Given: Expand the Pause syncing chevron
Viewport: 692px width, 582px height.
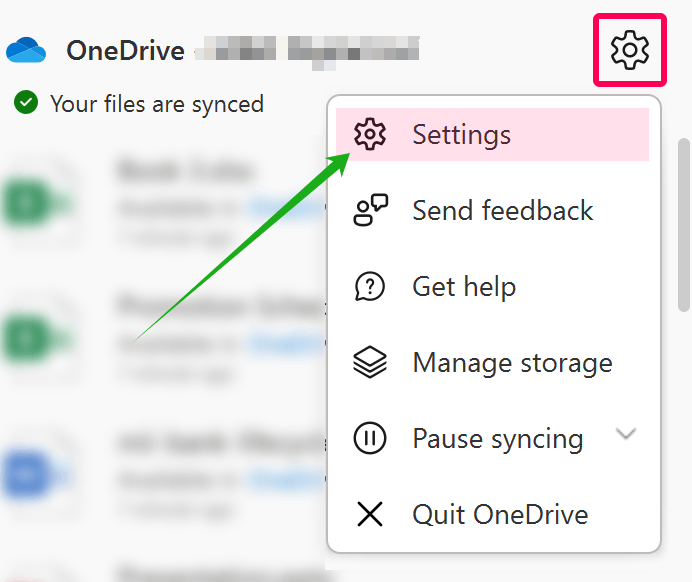Looking at the screenshot, I should pos(626,434).
